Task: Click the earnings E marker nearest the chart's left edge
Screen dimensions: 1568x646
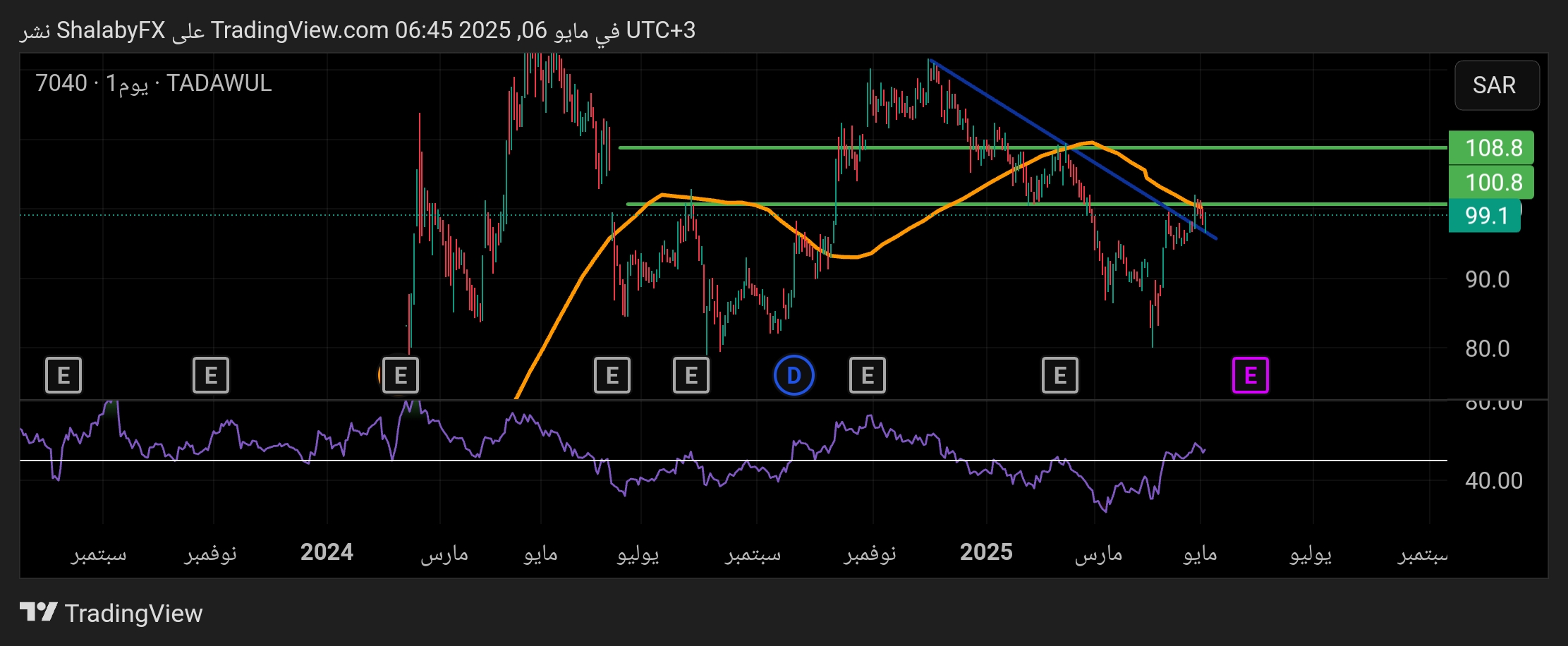Action: click(63, 375)
